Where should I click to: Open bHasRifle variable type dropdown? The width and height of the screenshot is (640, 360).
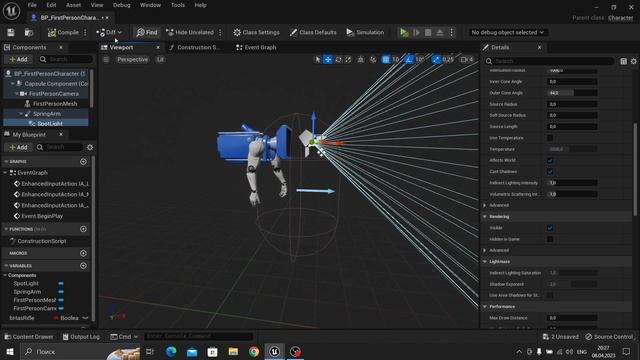tap(70, 318)
